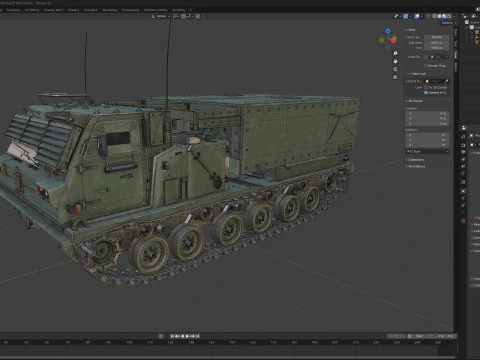
Task: Toggle proportional editing in the viewport header
Action: tap(197, 16)
